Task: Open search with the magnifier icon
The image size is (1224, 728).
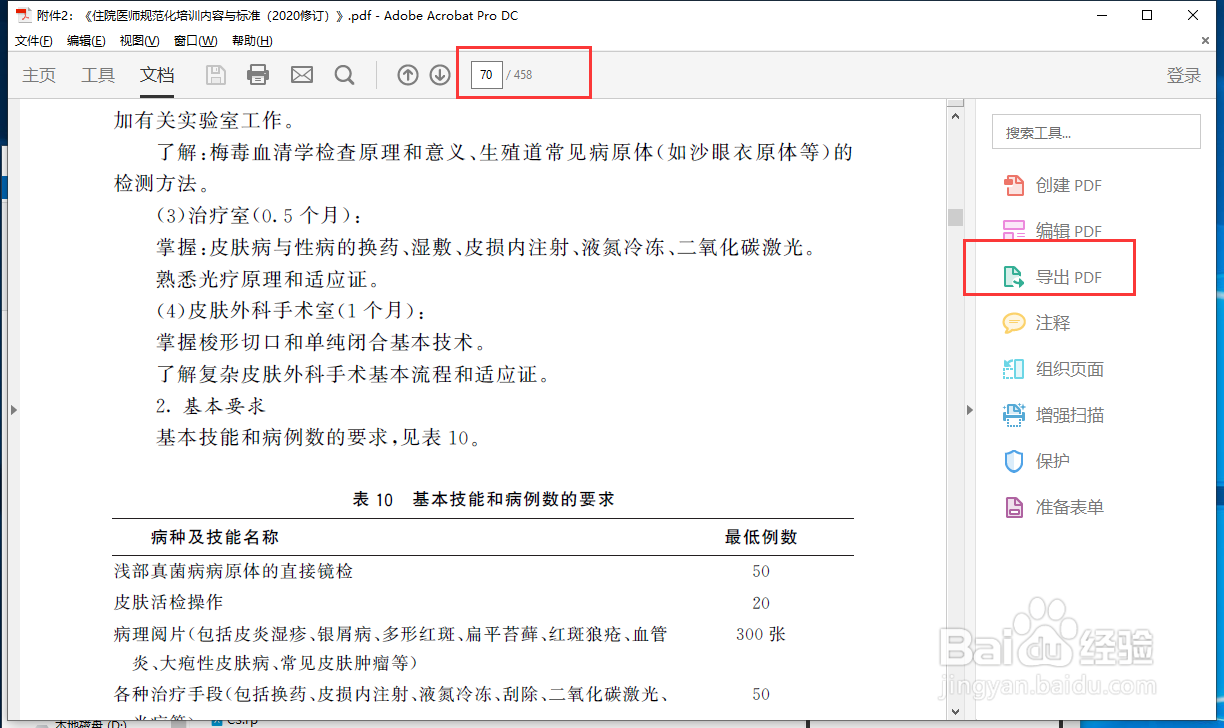Action: pyautogui.click(x=344, y=75)
